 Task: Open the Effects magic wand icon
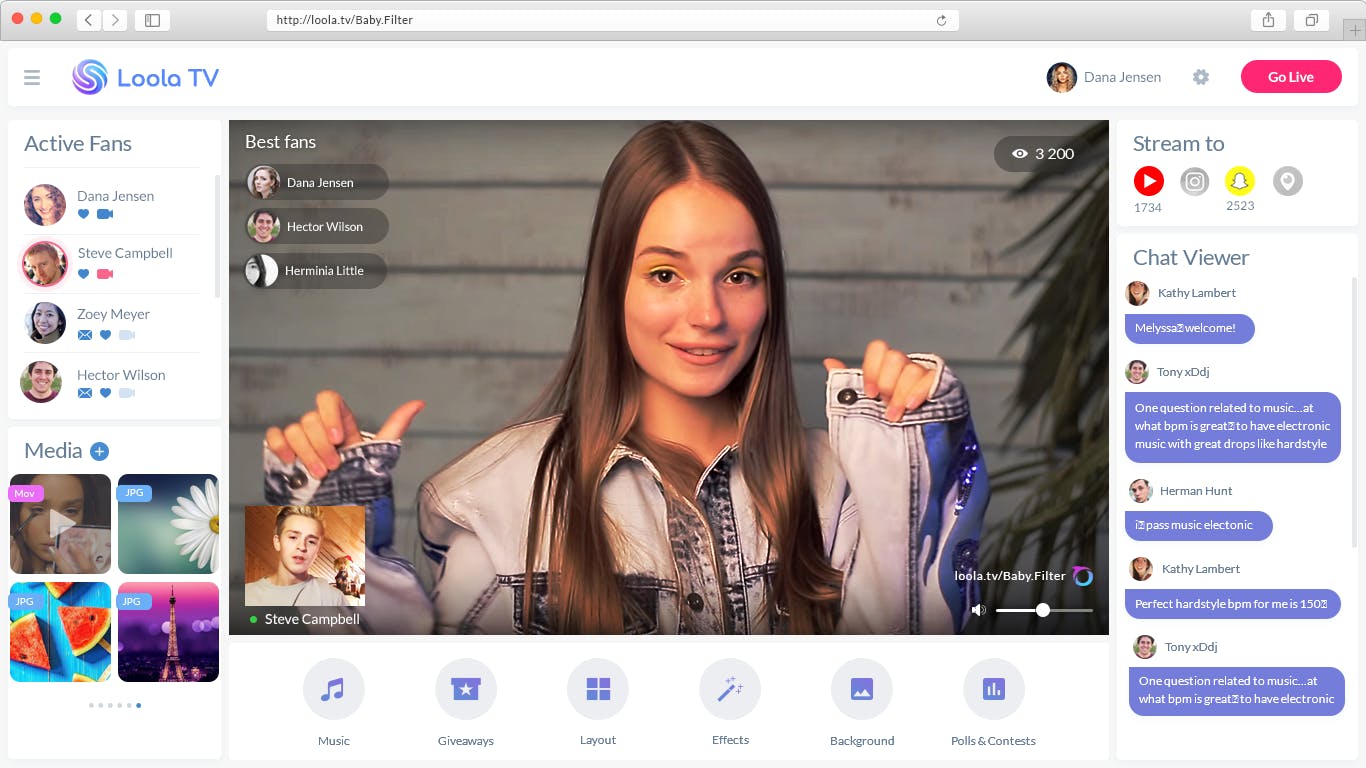click(x=730, y=689)
